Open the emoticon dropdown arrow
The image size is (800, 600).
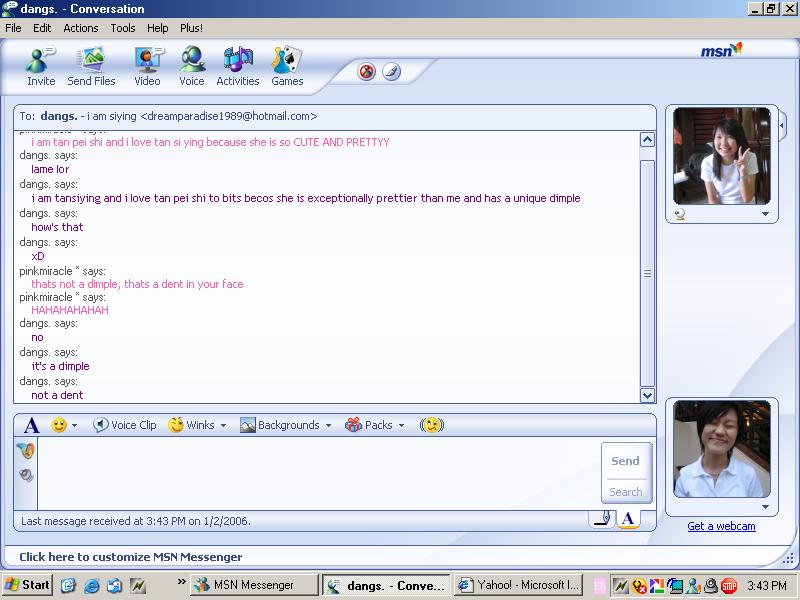coord(74,425)
